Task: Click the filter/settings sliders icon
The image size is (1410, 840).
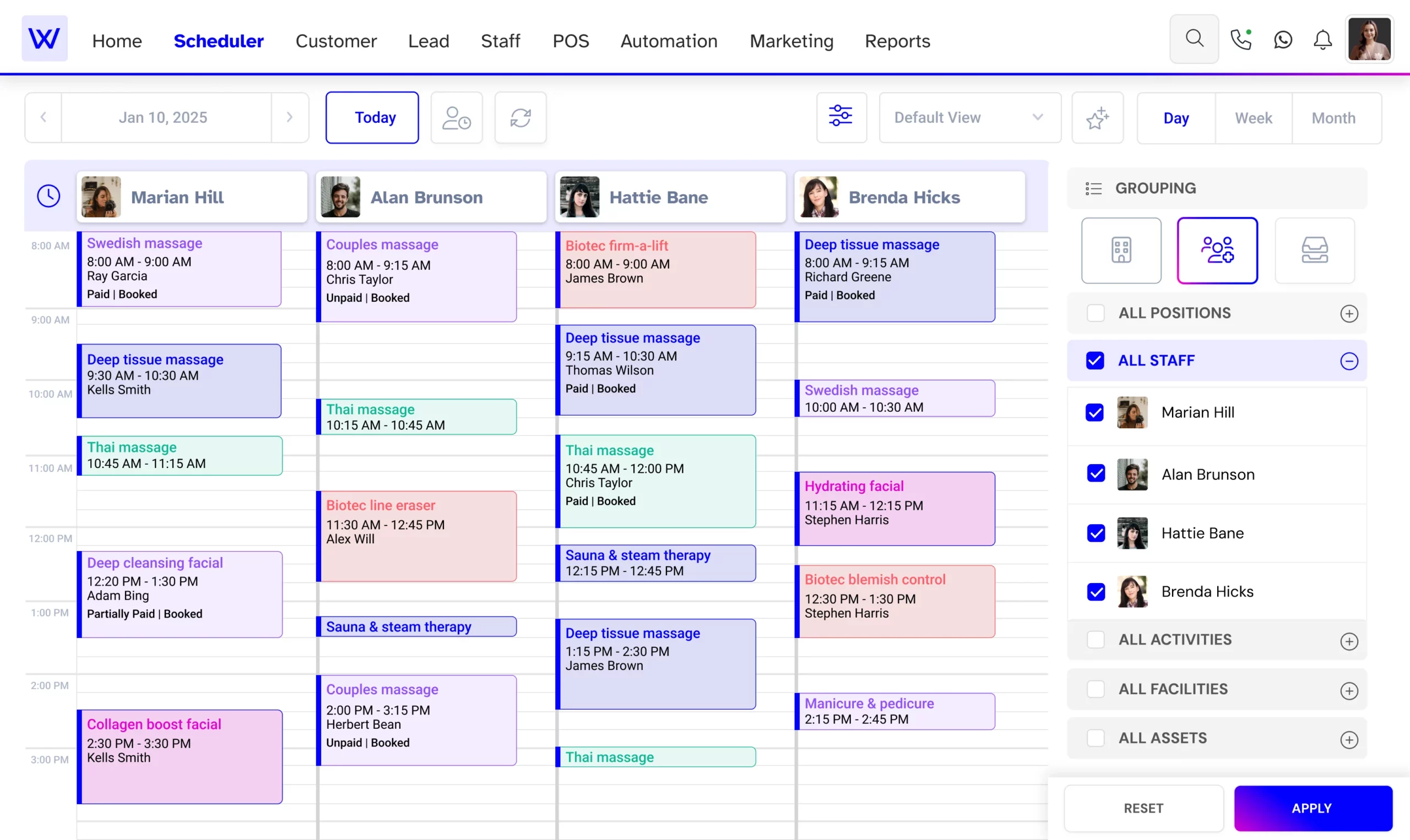Action: [841, 117]
